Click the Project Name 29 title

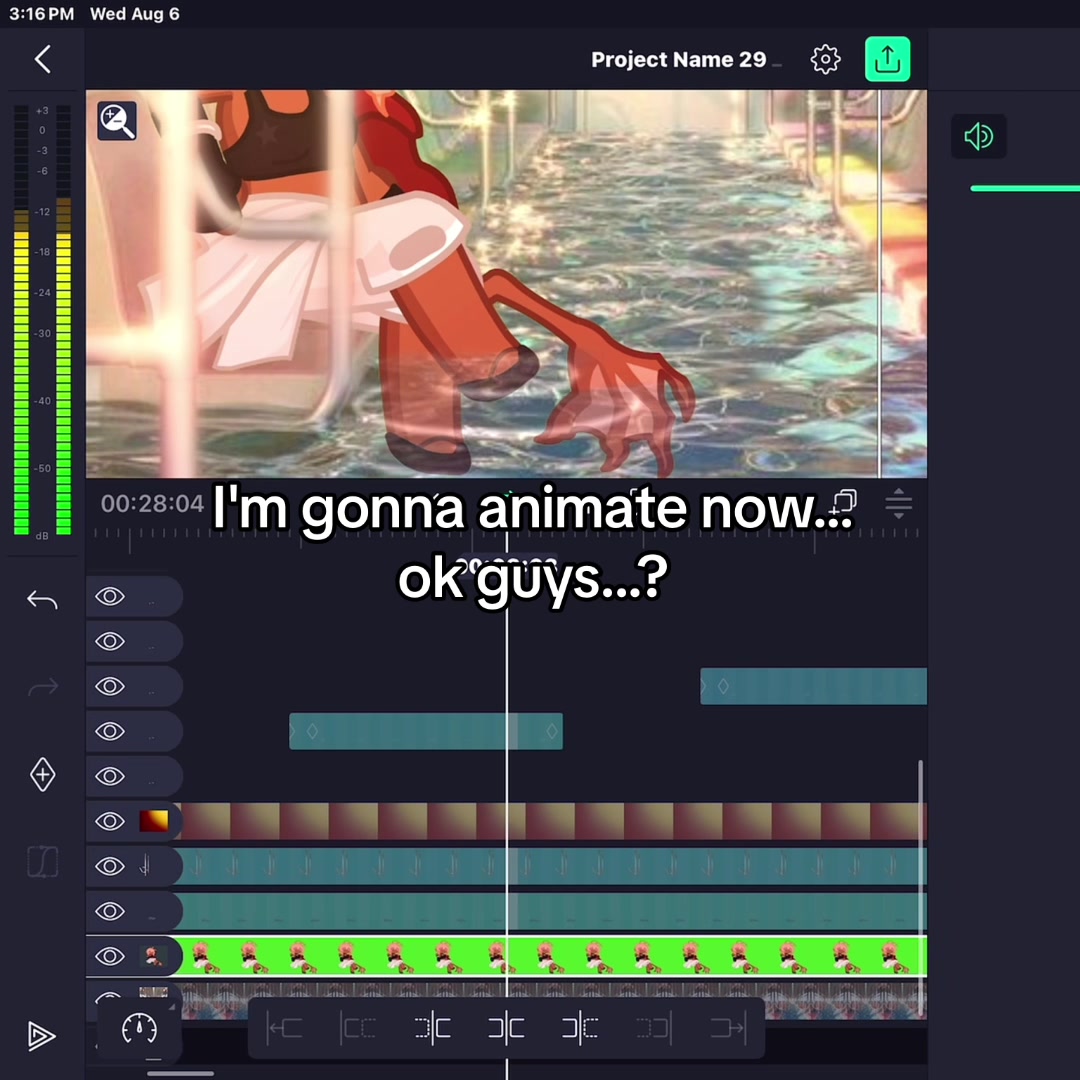point(678,60)
